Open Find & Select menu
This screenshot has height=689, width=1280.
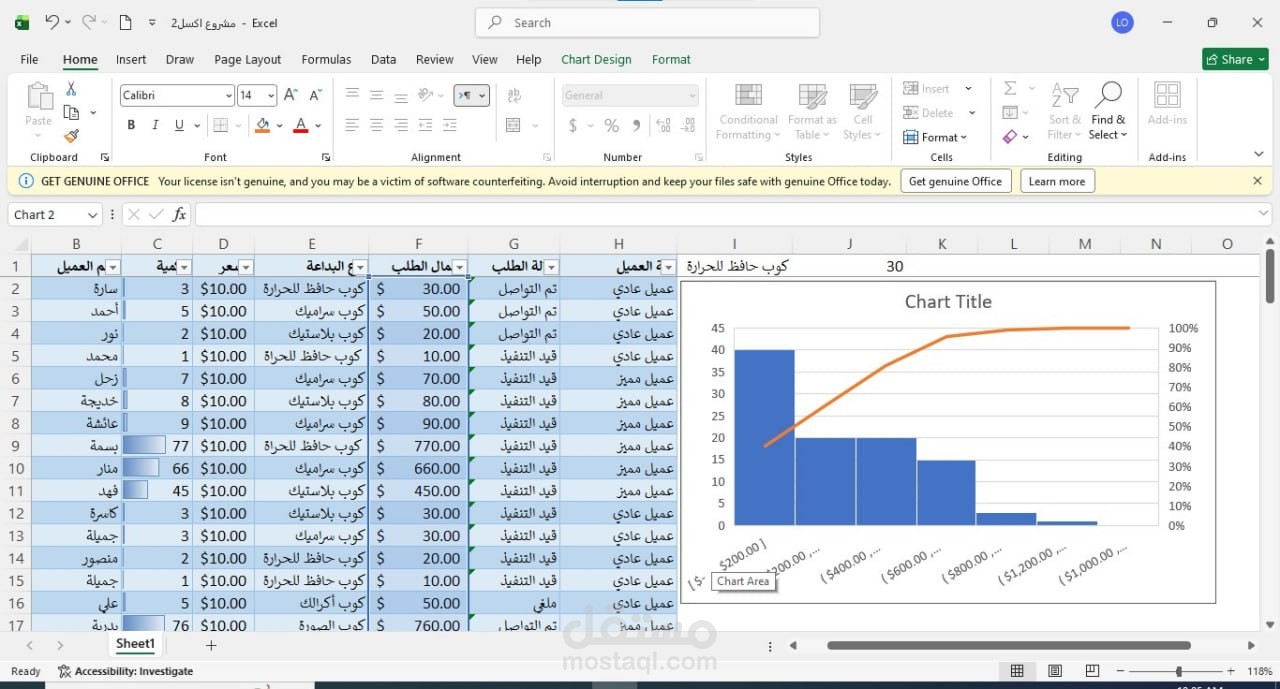point(1108,110)
